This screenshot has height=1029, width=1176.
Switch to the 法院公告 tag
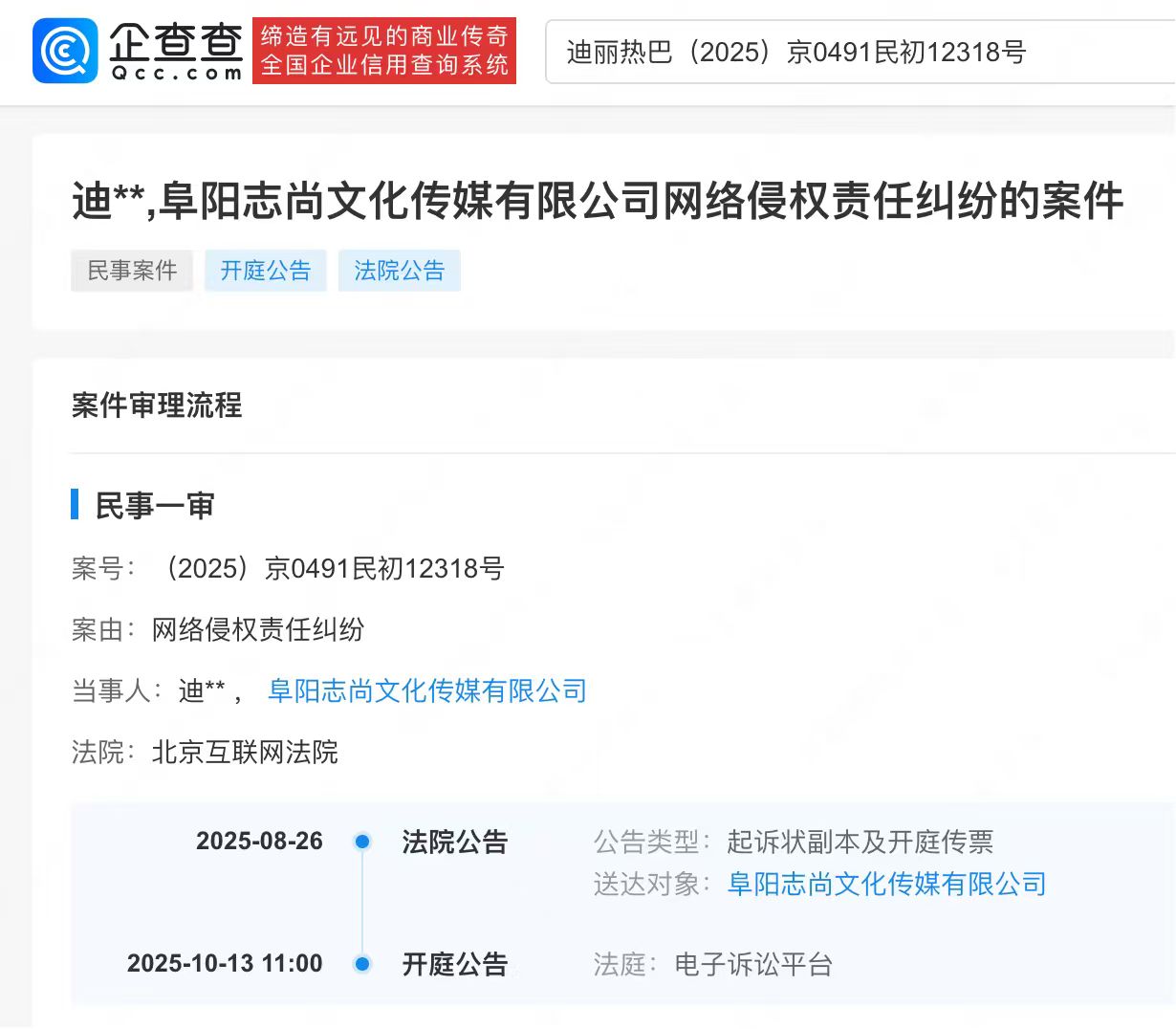point(400,271)
